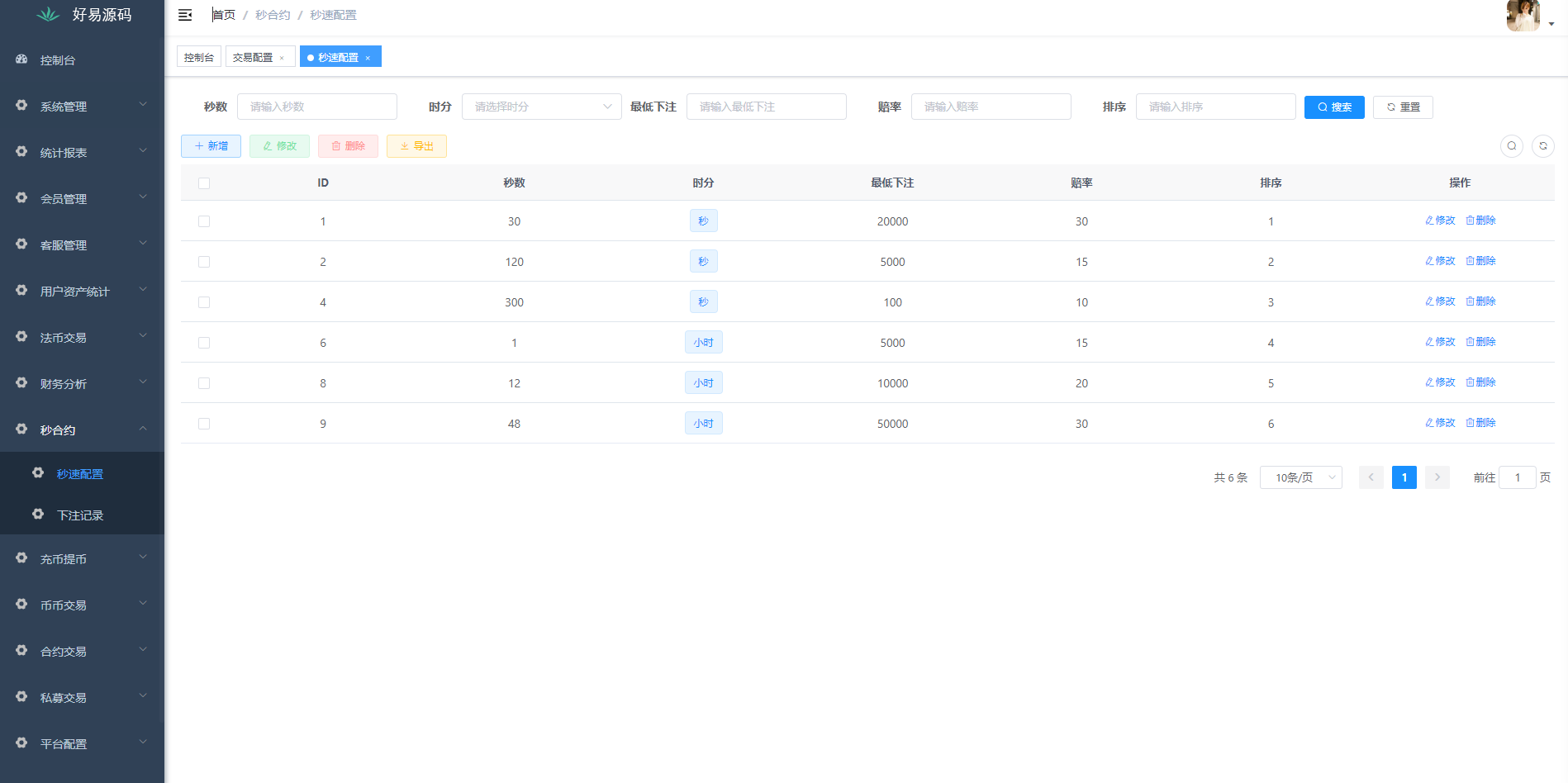Click the 最低下注 input field

pos(766,107)
